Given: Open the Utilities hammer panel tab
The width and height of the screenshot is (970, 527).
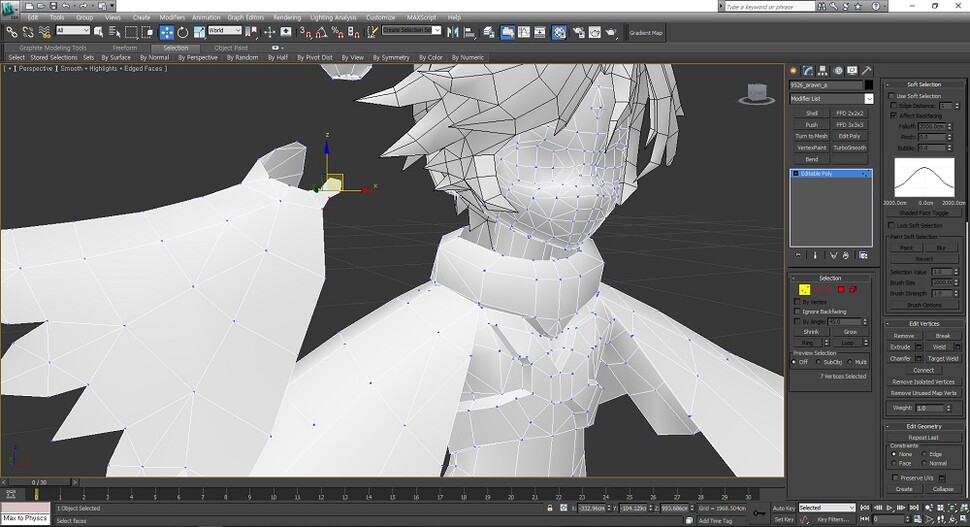Looking at the screenshot, I should [x=867, y=71].
